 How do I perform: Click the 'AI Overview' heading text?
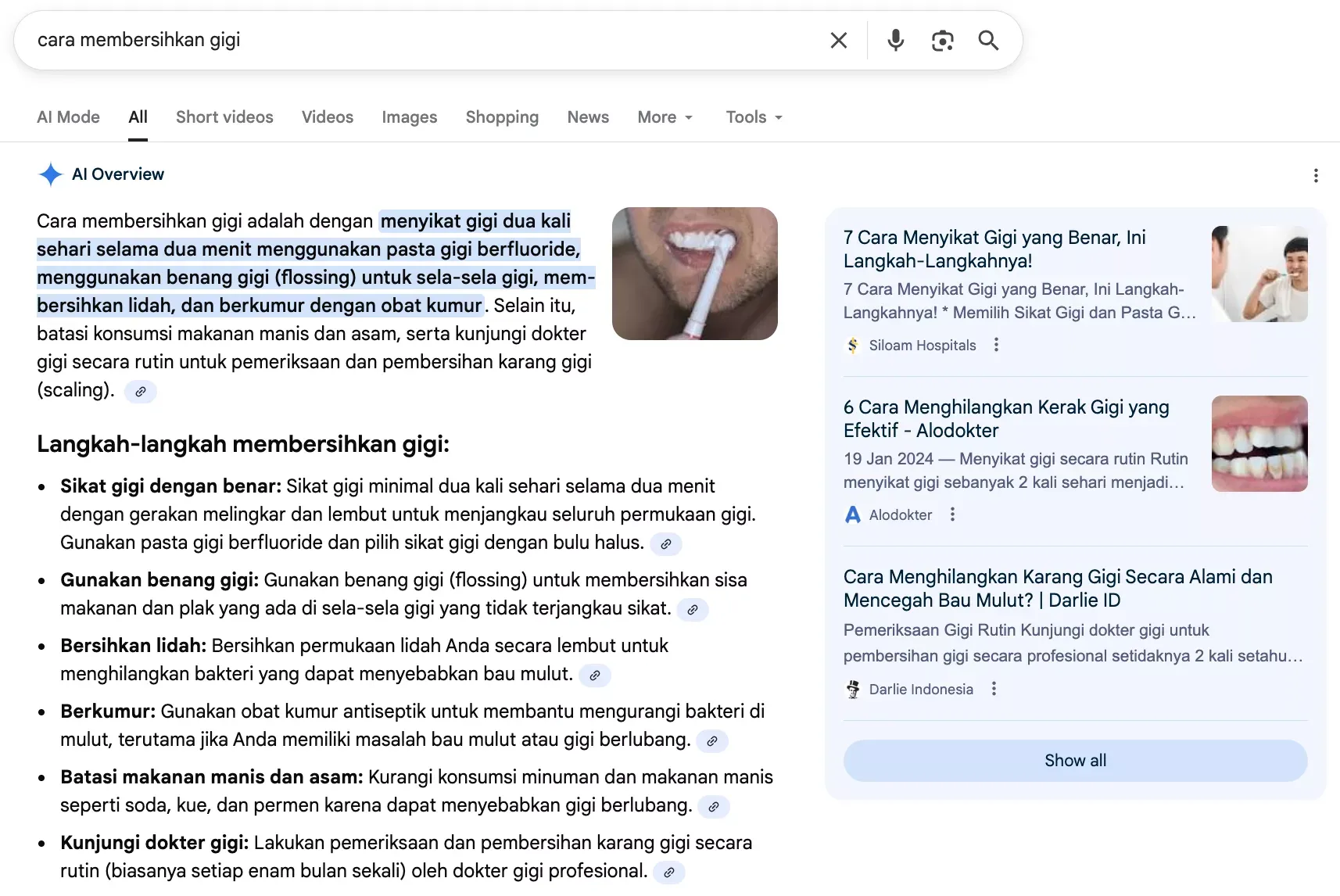pyautogui.click(x=118, y=174)
